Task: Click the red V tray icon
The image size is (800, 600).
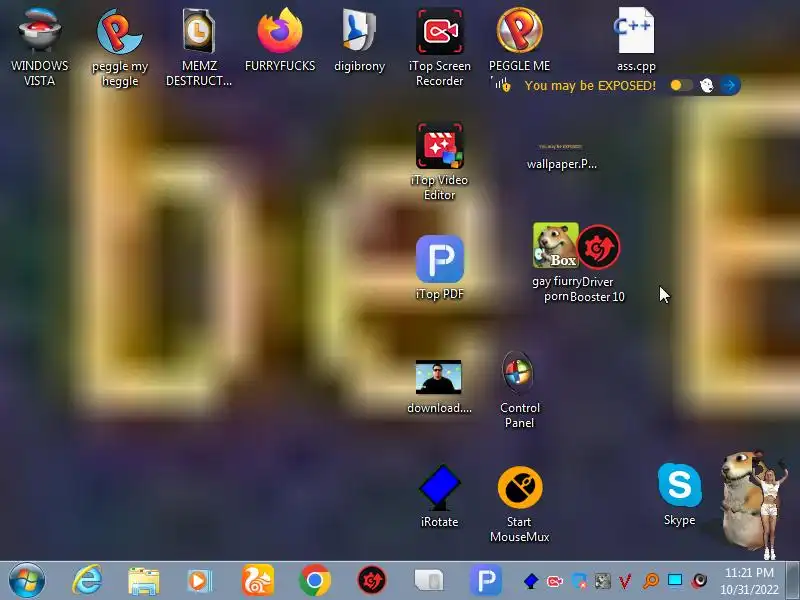Action: 625,581
